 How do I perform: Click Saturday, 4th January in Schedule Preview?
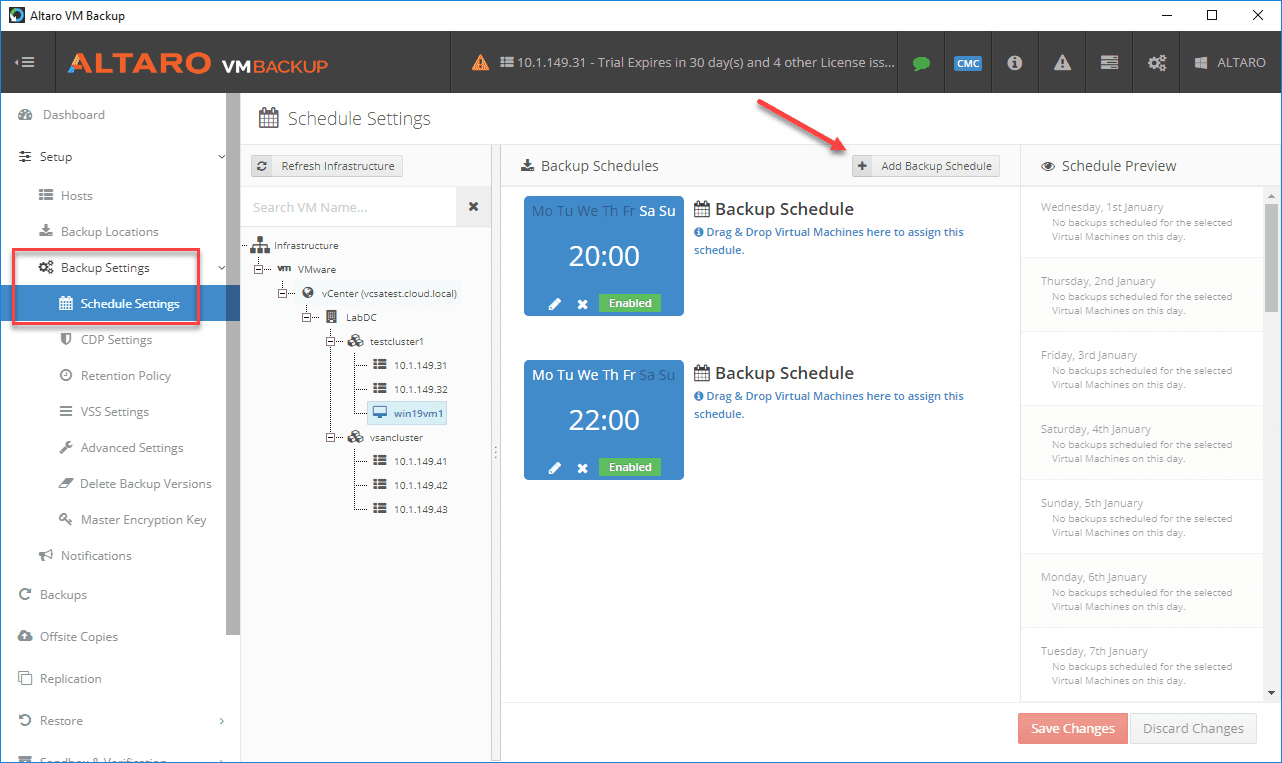click(1098, 430)
